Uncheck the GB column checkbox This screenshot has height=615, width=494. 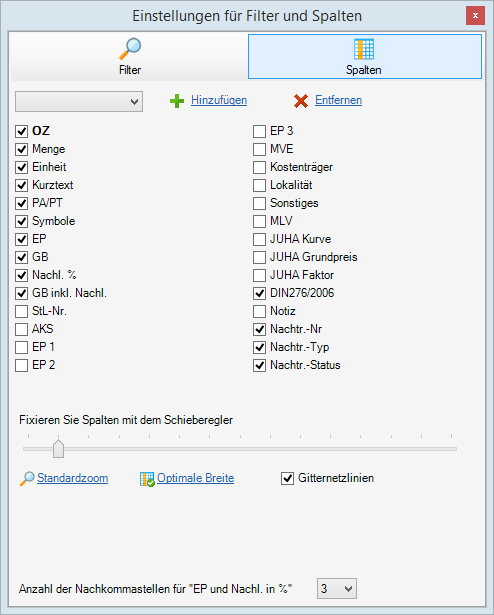pyautogui.click(x=22, y=257)
